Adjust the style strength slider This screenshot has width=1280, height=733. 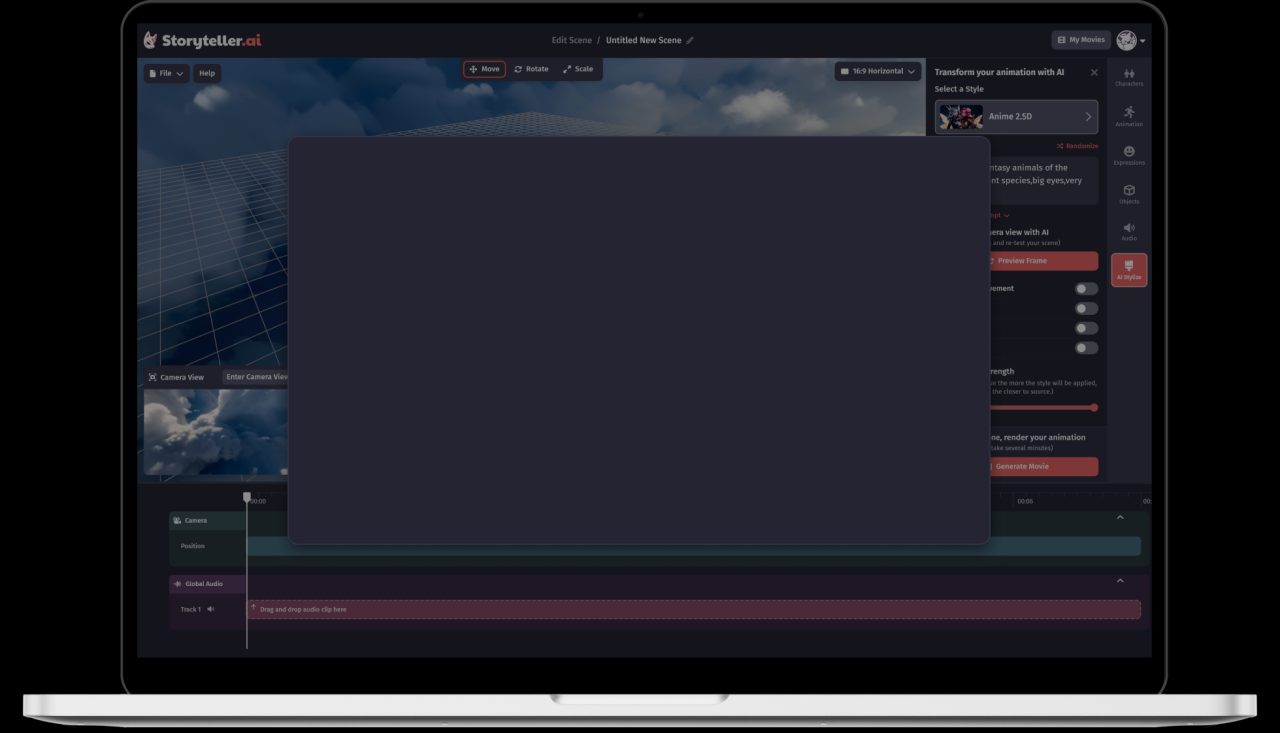point(1093,407)
